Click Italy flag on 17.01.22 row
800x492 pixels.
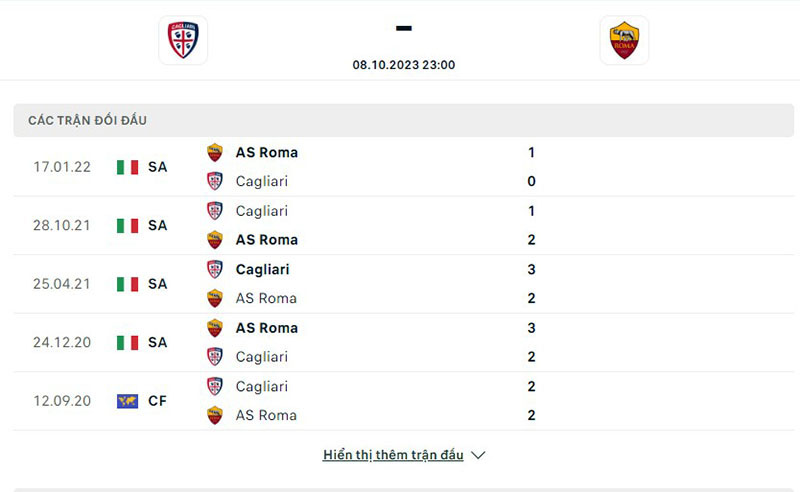(127, 167)
